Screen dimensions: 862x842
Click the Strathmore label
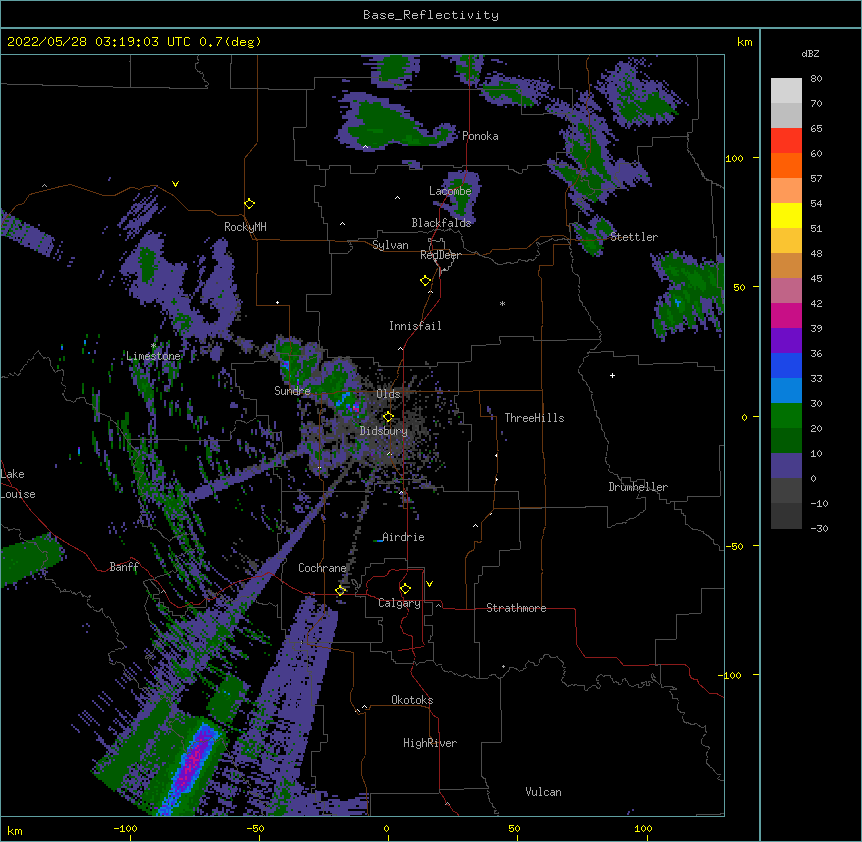point(516,608)
